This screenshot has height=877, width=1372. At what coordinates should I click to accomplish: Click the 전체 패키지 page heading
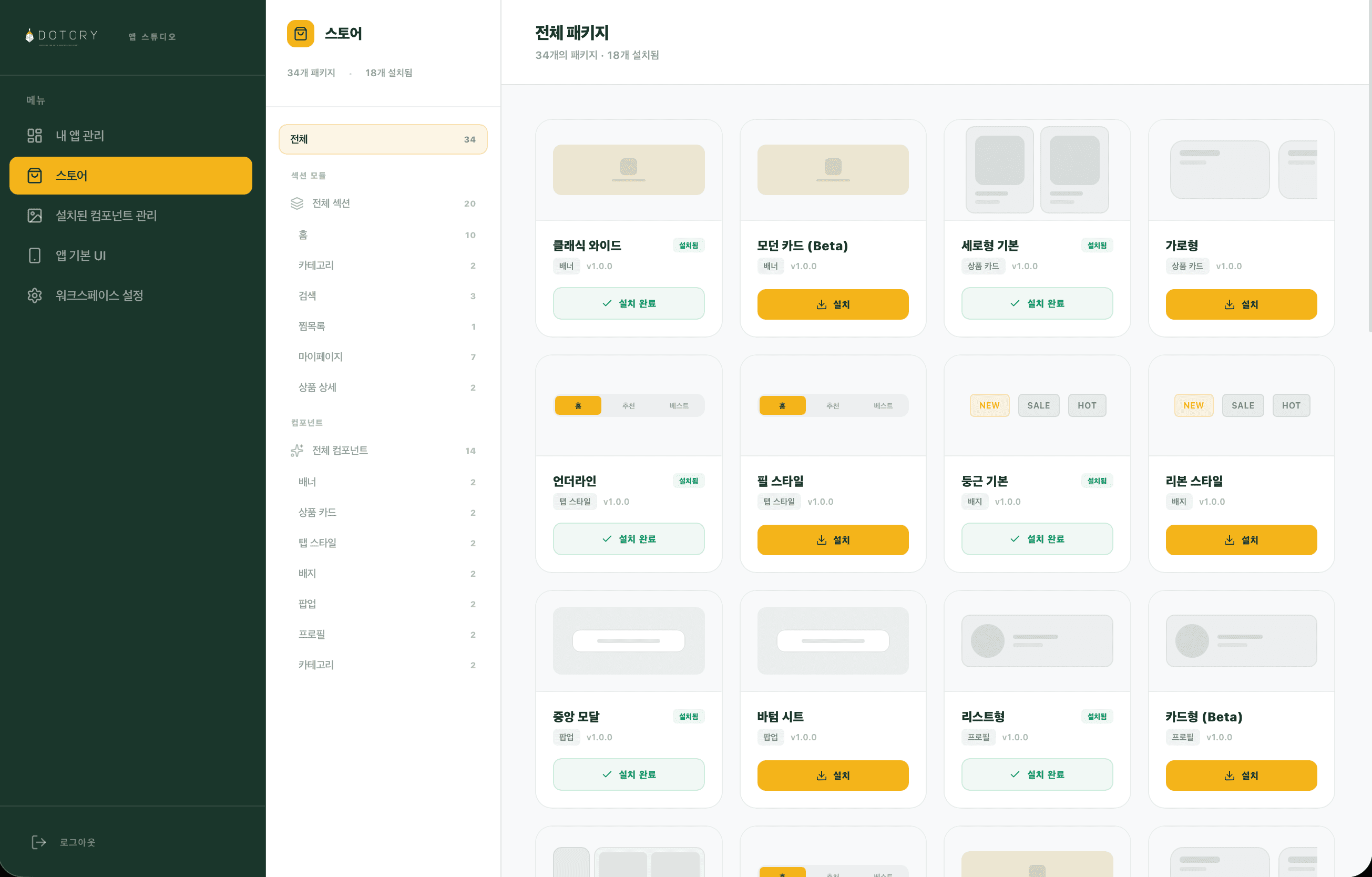pos(572,33)
